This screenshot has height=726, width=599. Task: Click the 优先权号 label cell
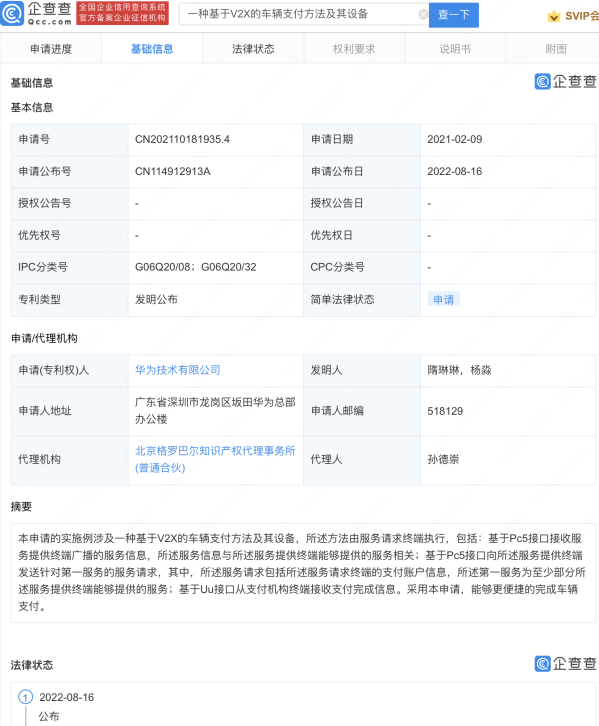(x=69, y=235)
